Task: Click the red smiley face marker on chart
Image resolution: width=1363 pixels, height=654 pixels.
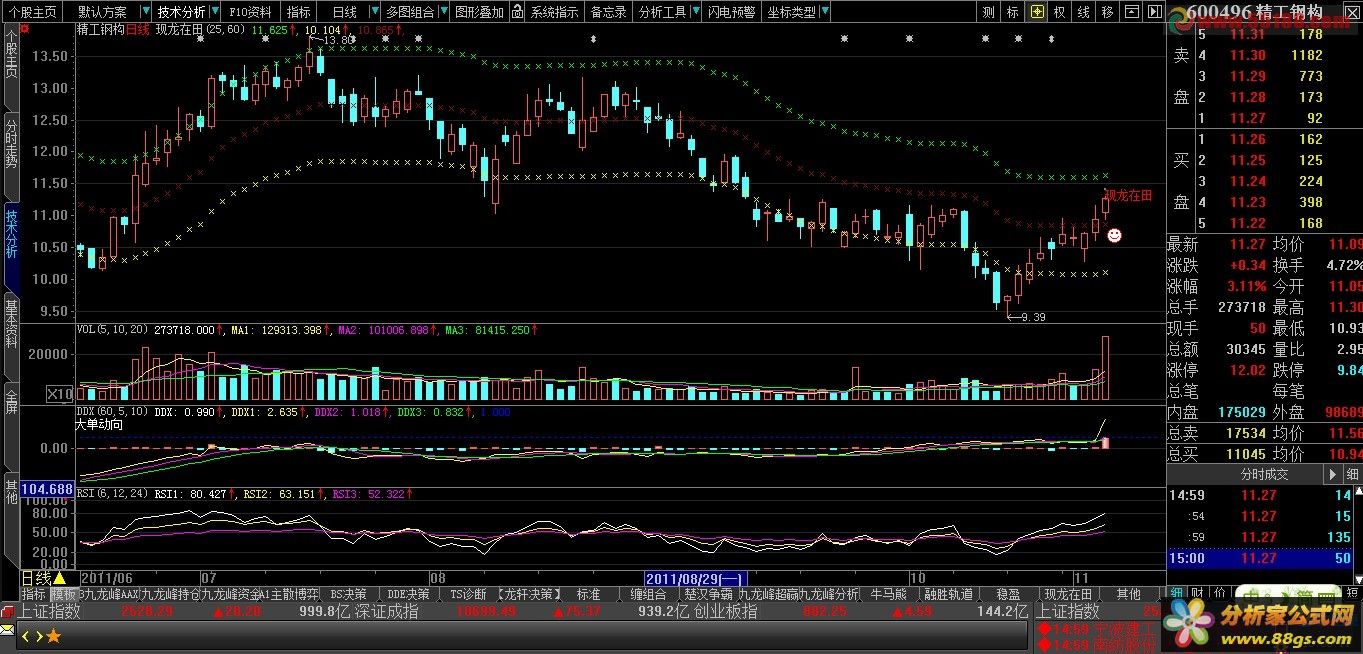Action: [1114, 235]
